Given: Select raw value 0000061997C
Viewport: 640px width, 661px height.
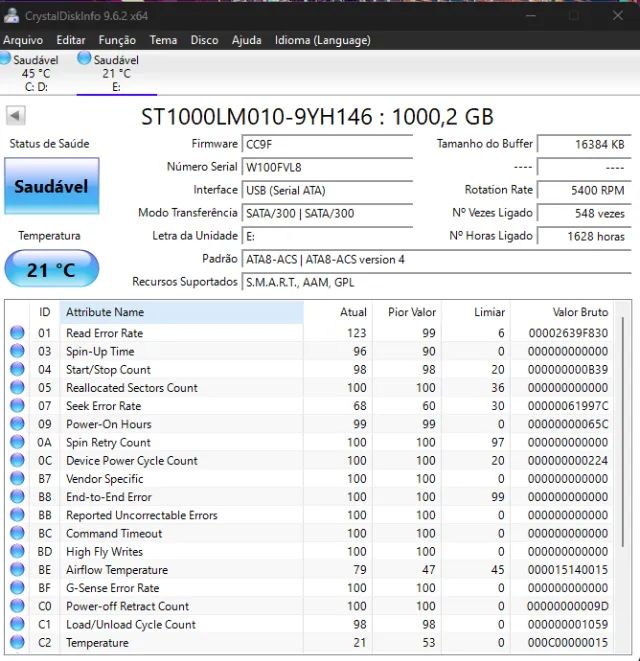Looking at the screenshot, I should pos(568,406).
